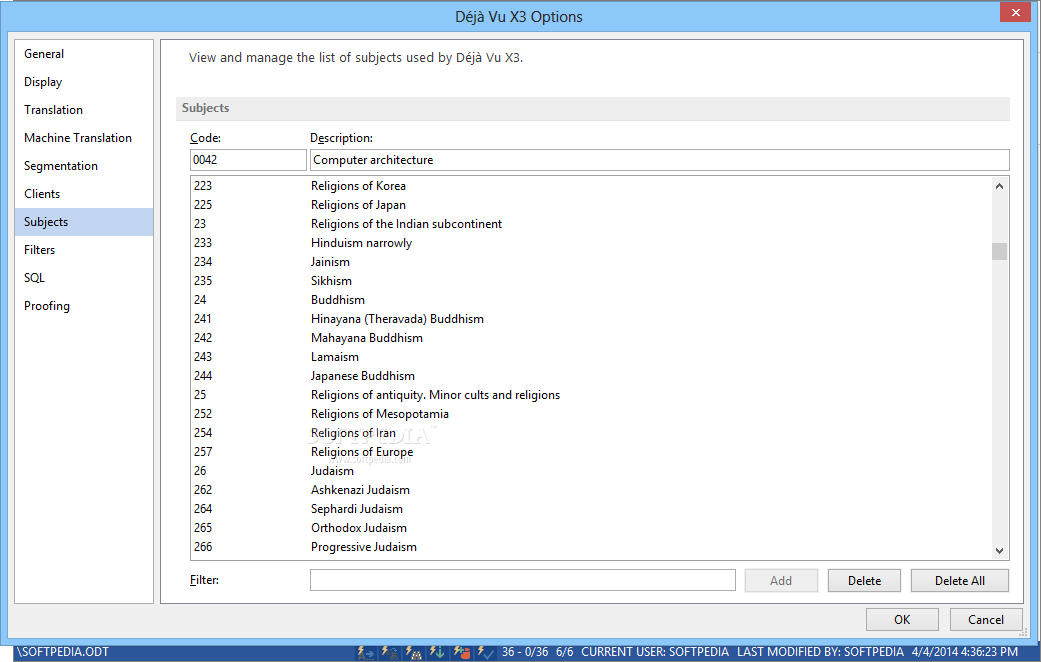1041x662 pixels.
Task: Click the subjects list scrollbar thumb
Action: tap(999, 251)
